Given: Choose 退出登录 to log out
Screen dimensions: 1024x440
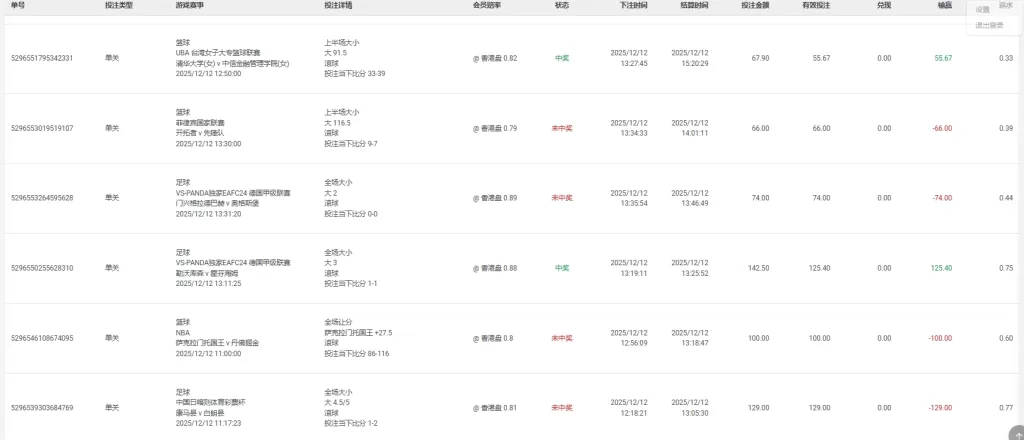Looking at the screenshot, I should point(989,25).
